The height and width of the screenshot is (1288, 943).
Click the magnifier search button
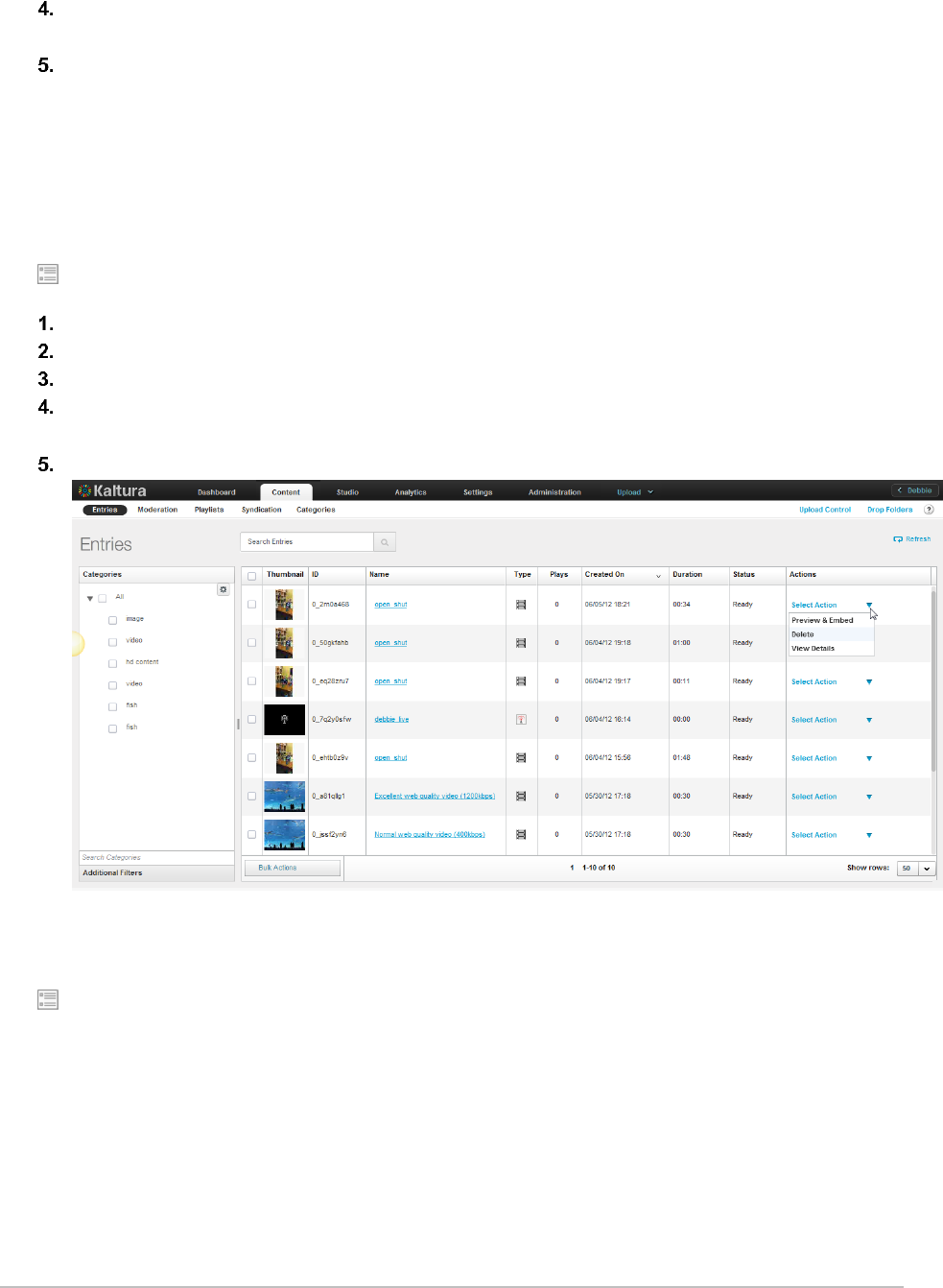coord(385,542)
